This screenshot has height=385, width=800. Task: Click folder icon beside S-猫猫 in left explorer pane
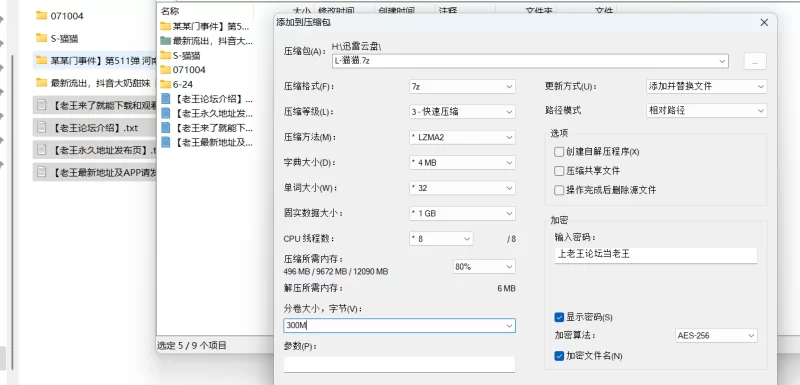pos(42,38)
